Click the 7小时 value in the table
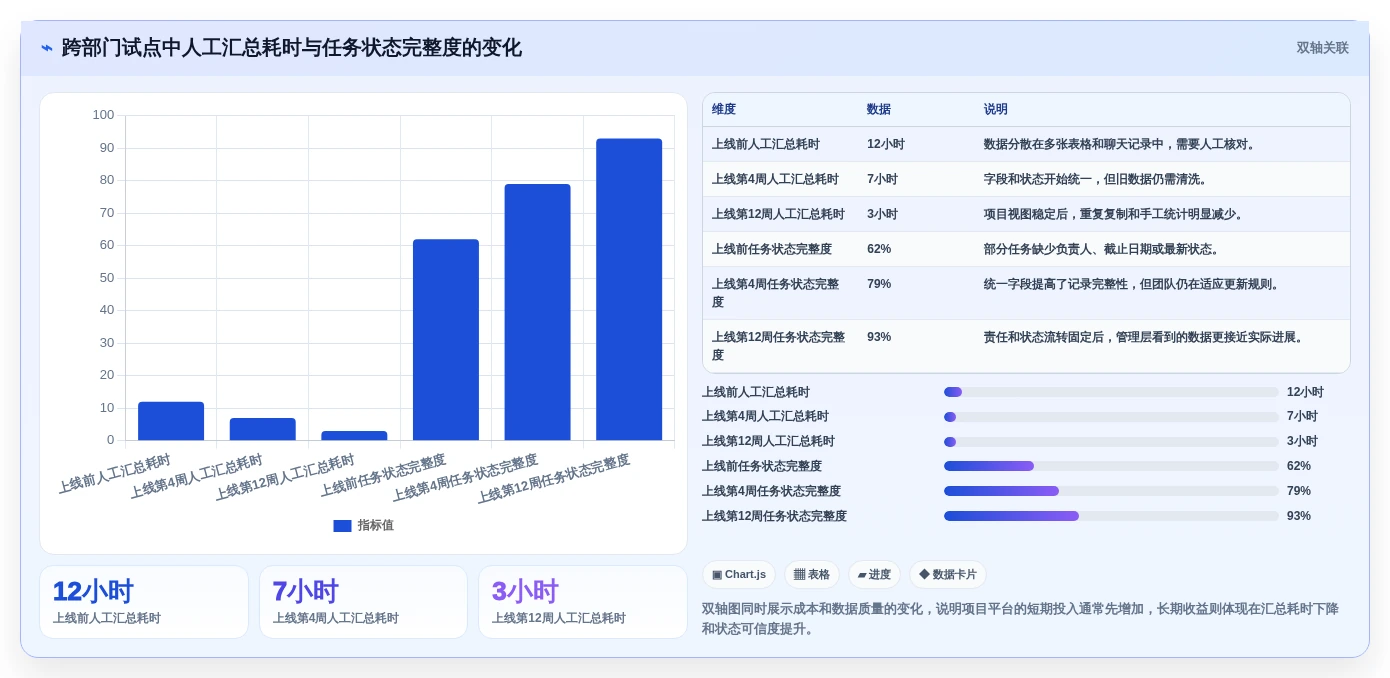 tap(882, 179)
